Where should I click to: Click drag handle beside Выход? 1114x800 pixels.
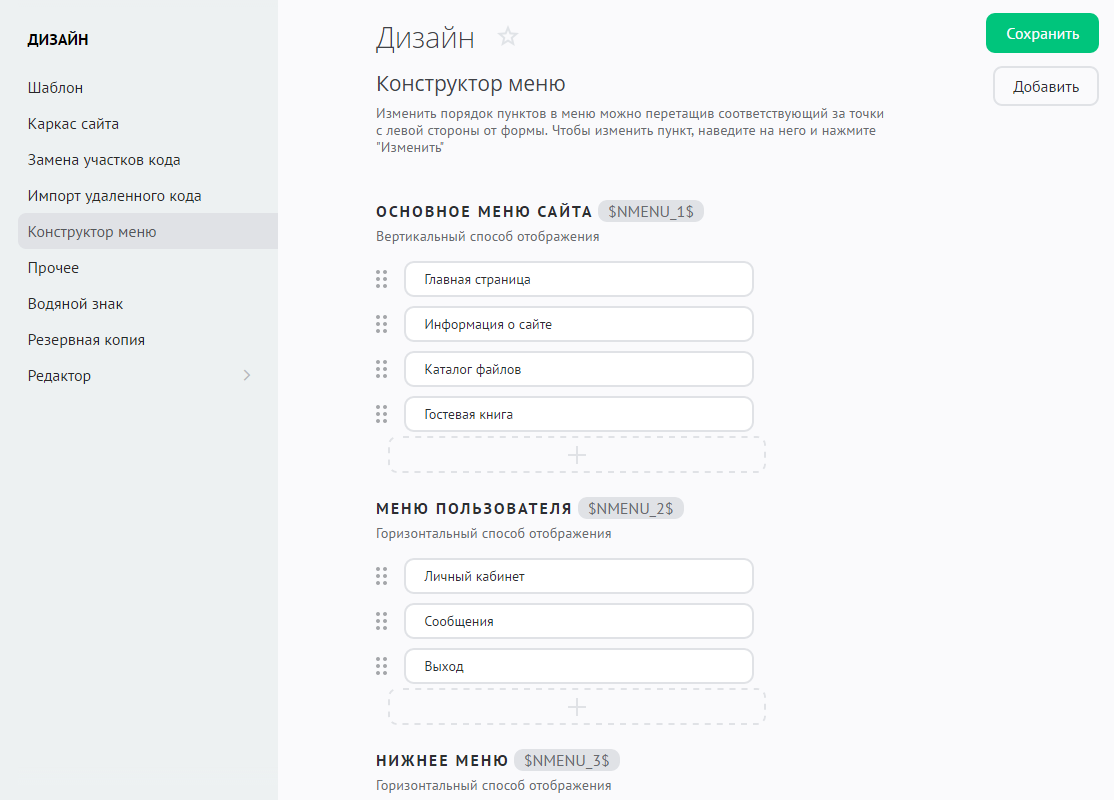(x=381, y=666)
